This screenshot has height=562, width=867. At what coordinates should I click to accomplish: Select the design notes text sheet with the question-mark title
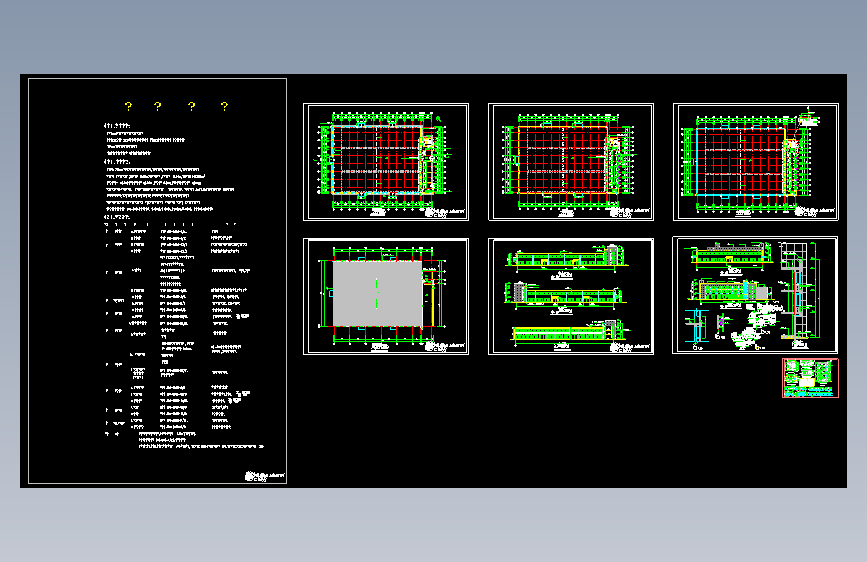158,281
